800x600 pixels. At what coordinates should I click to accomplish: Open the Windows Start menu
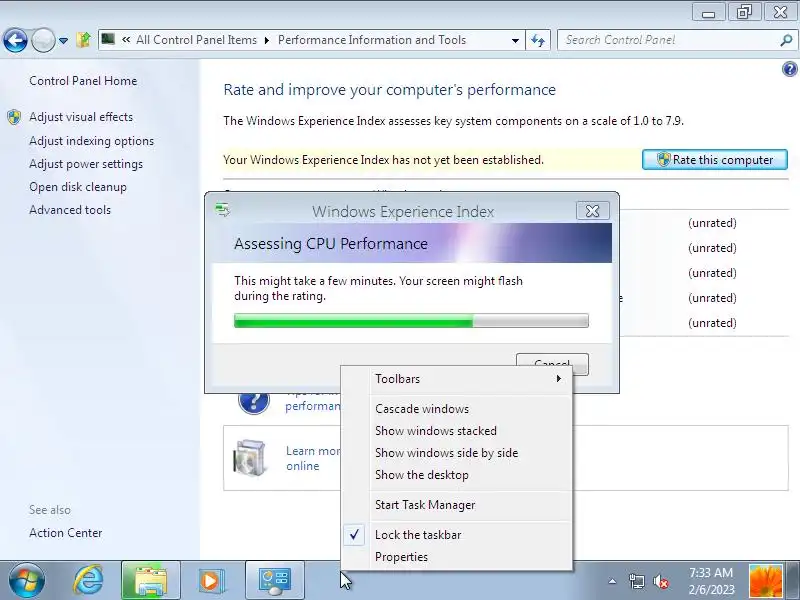pyautogui.click(x=27, y=581)
